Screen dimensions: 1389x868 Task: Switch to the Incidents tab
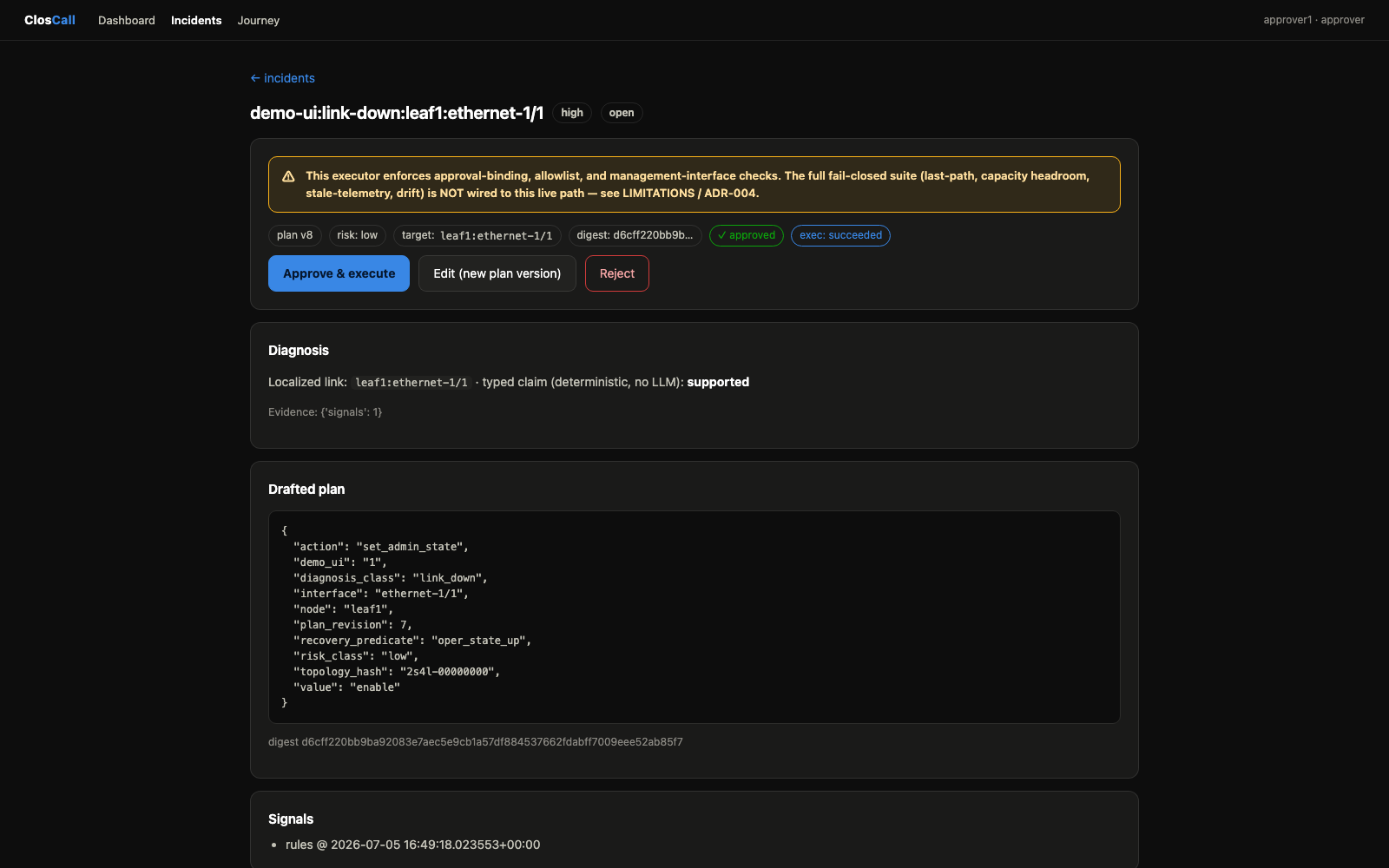coord(196,20)
